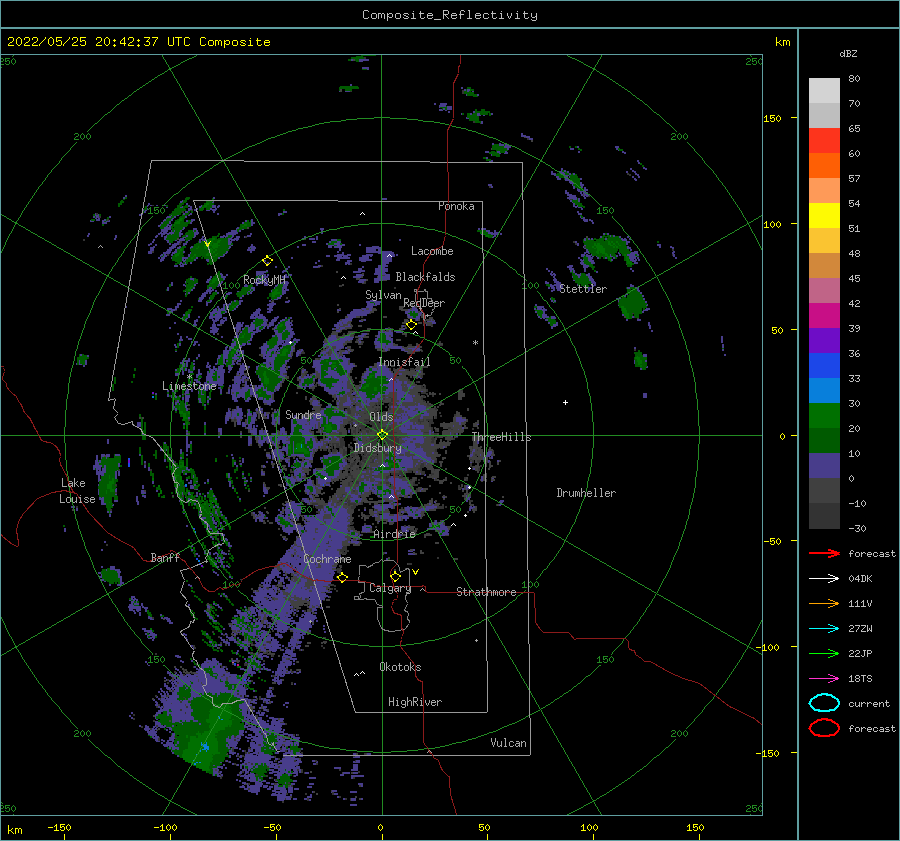Click the red forecast ellipse icon
The image size is (900, 841).
coord(824,728)
